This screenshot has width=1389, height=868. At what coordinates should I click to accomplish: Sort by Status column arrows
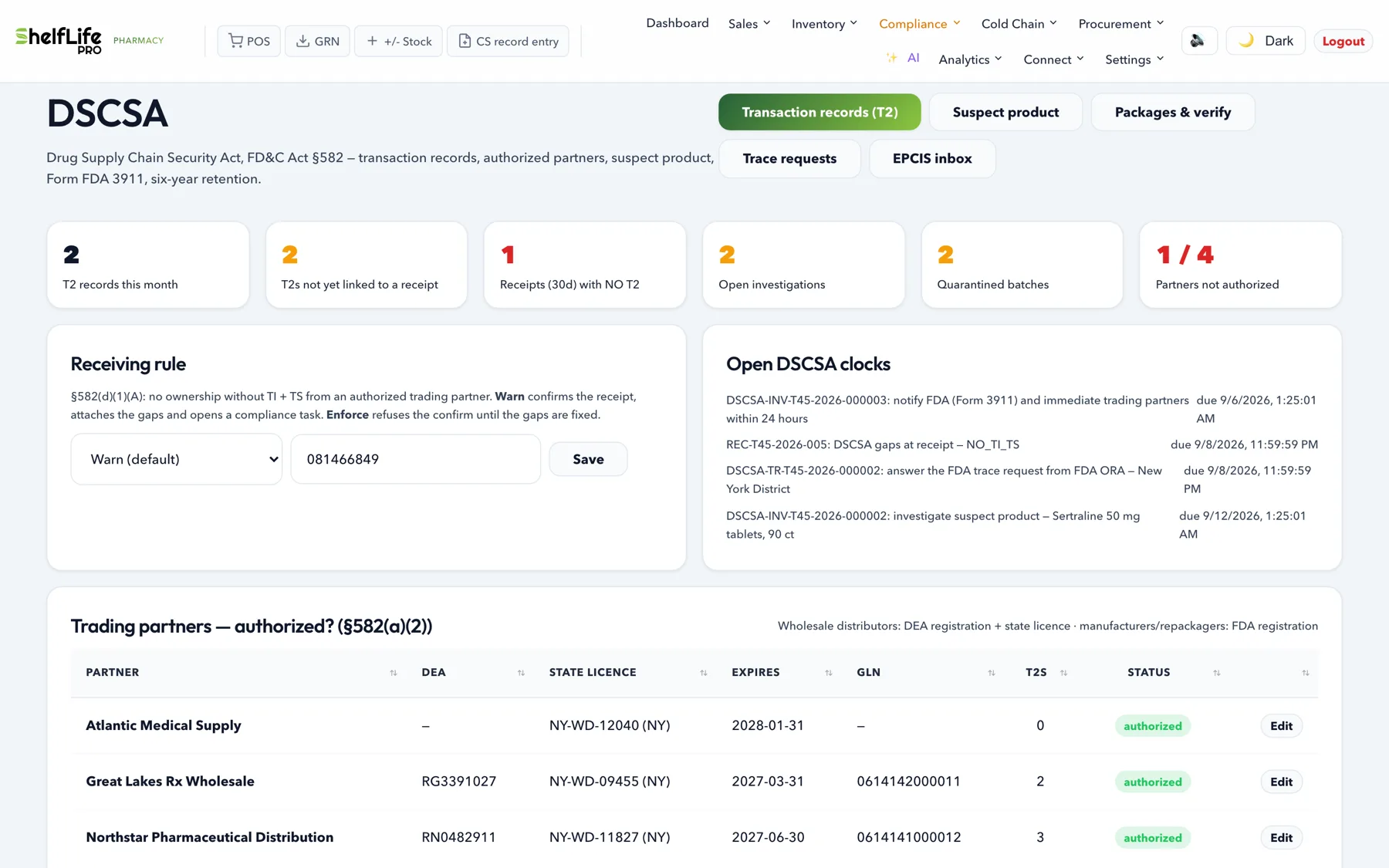click(1217, 673)
